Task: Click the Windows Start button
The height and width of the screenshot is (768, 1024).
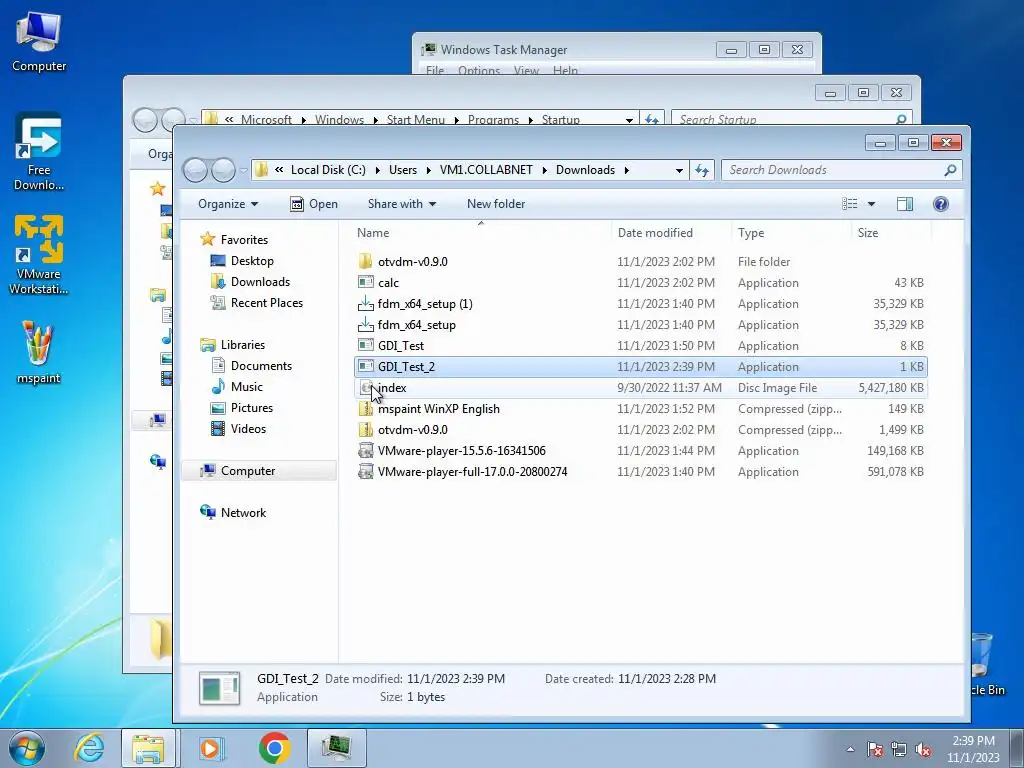Action: [x=27, y=748]
